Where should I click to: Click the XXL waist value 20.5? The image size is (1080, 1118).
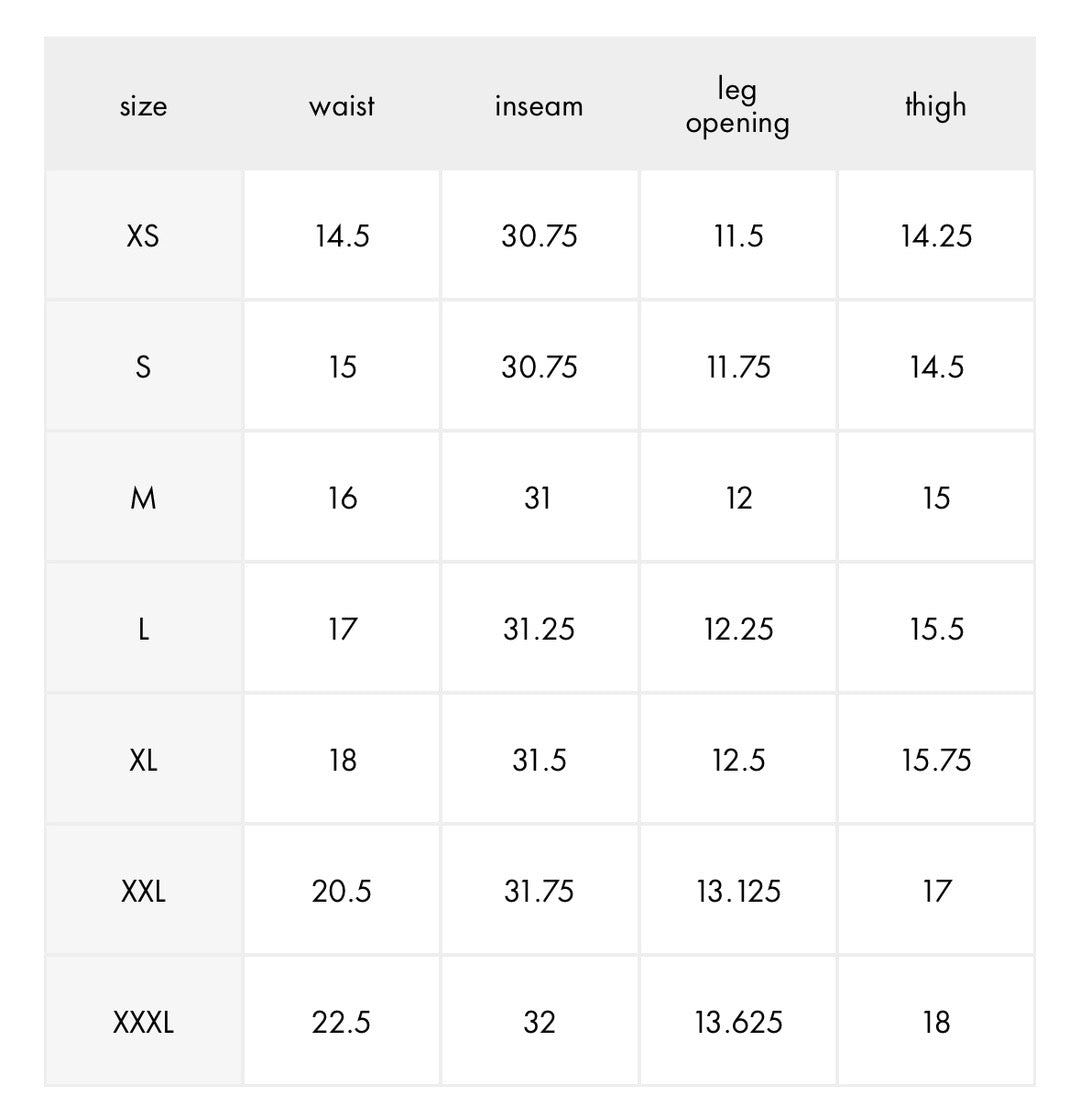pos(342,891)
